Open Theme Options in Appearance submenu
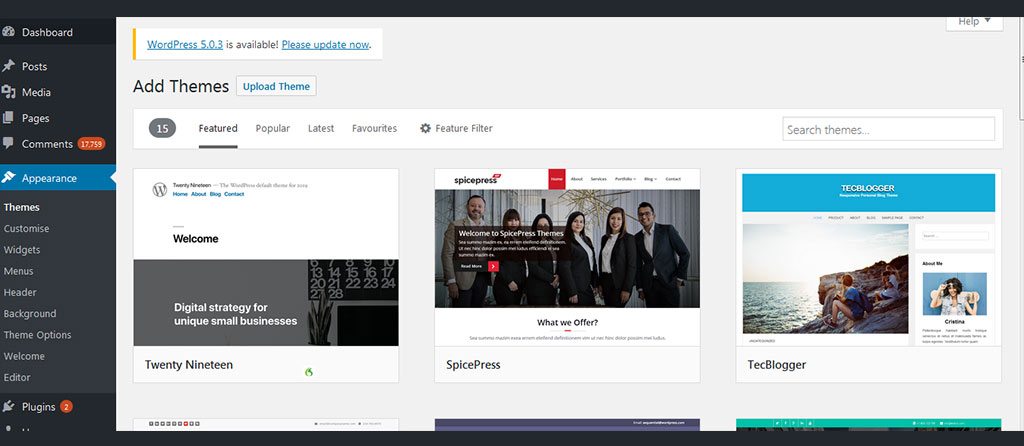 coord(37,335)
